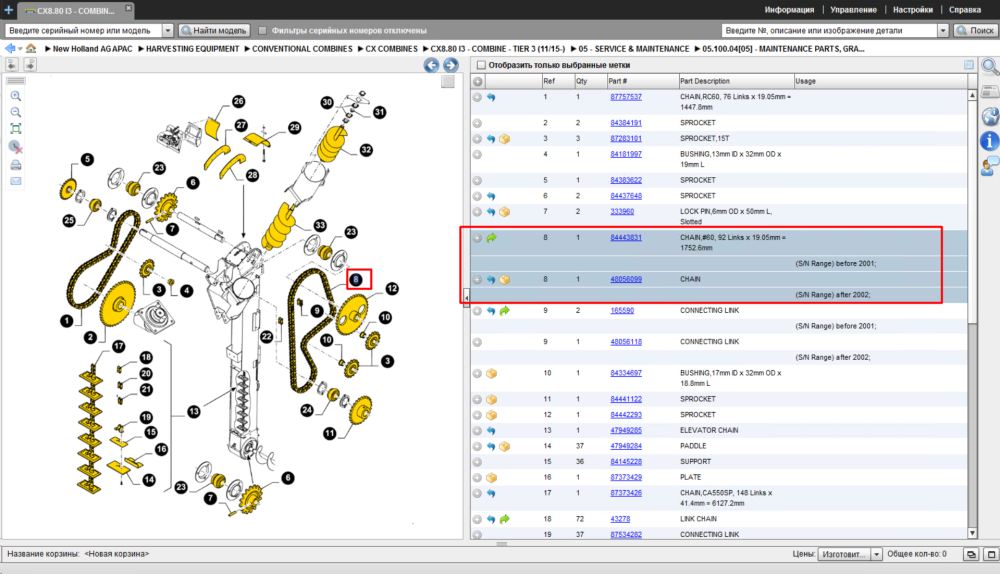This screenshot has height=574, width=1000.
Task: Open the Настройки menu
Action: coord(913,10)
